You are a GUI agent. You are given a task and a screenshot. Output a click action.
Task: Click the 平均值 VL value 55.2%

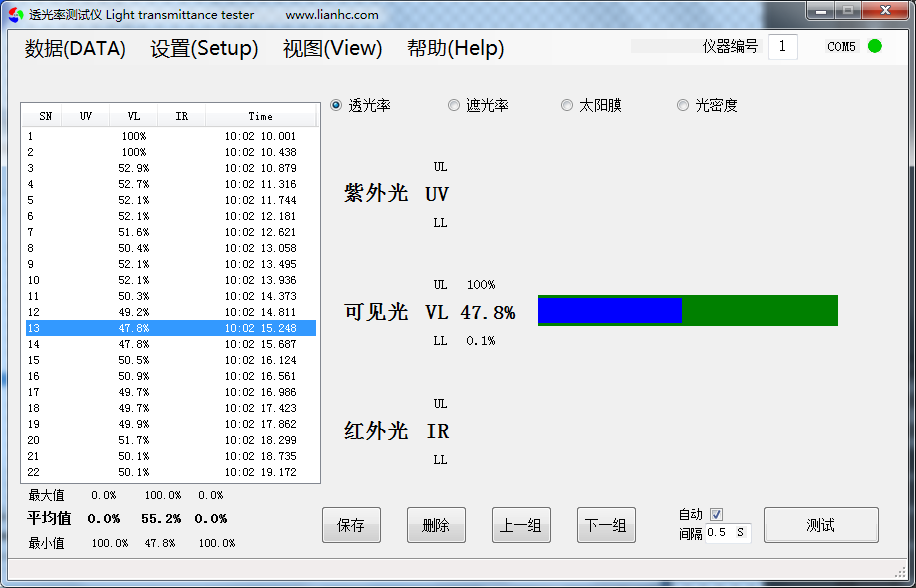click(161, 519)
